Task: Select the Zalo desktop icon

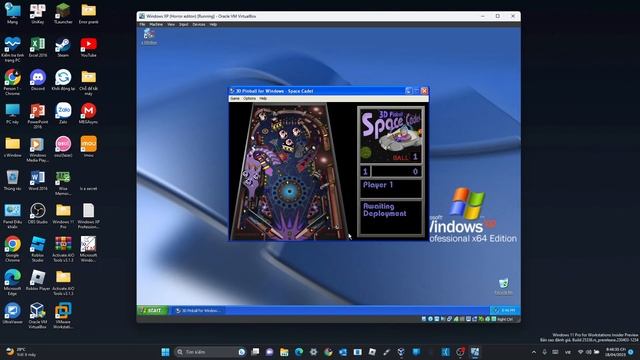Action: pos(63,113)
